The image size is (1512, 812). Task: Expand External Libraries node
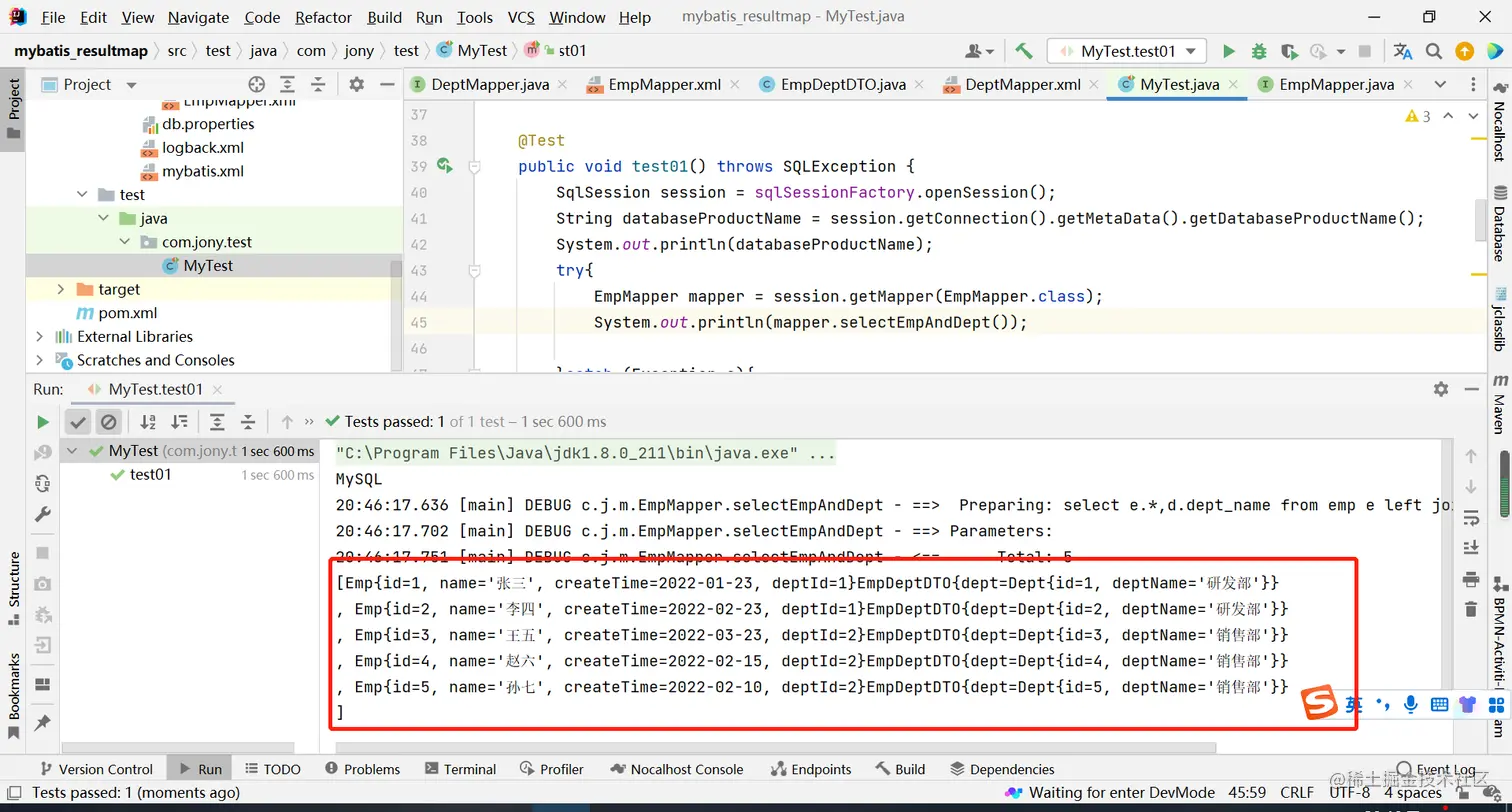40,336
